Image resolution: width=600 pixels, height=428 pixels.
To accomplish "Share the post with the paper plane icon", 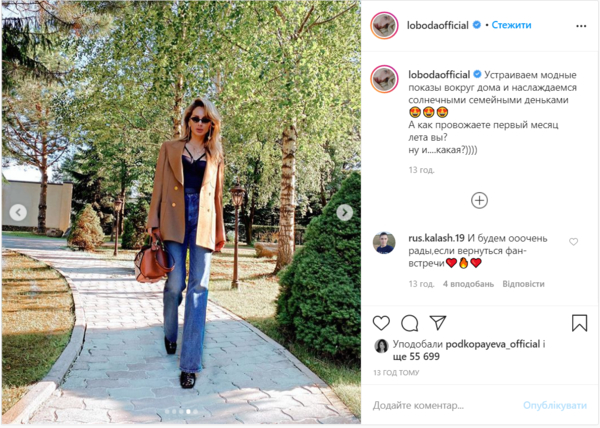I will click(438, 322).
